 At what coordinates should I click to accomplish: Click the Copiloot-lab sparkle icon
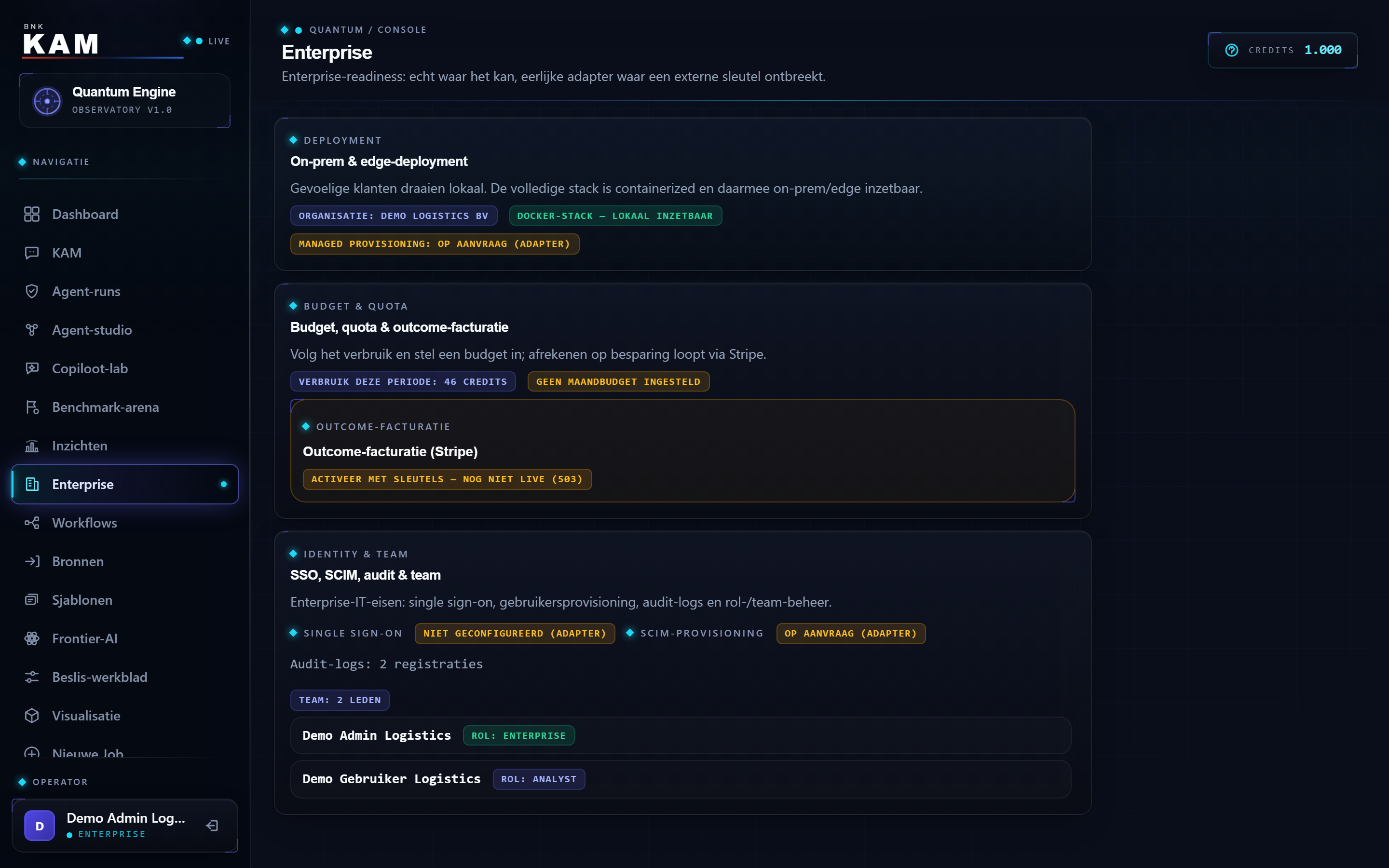coord(31,368)
